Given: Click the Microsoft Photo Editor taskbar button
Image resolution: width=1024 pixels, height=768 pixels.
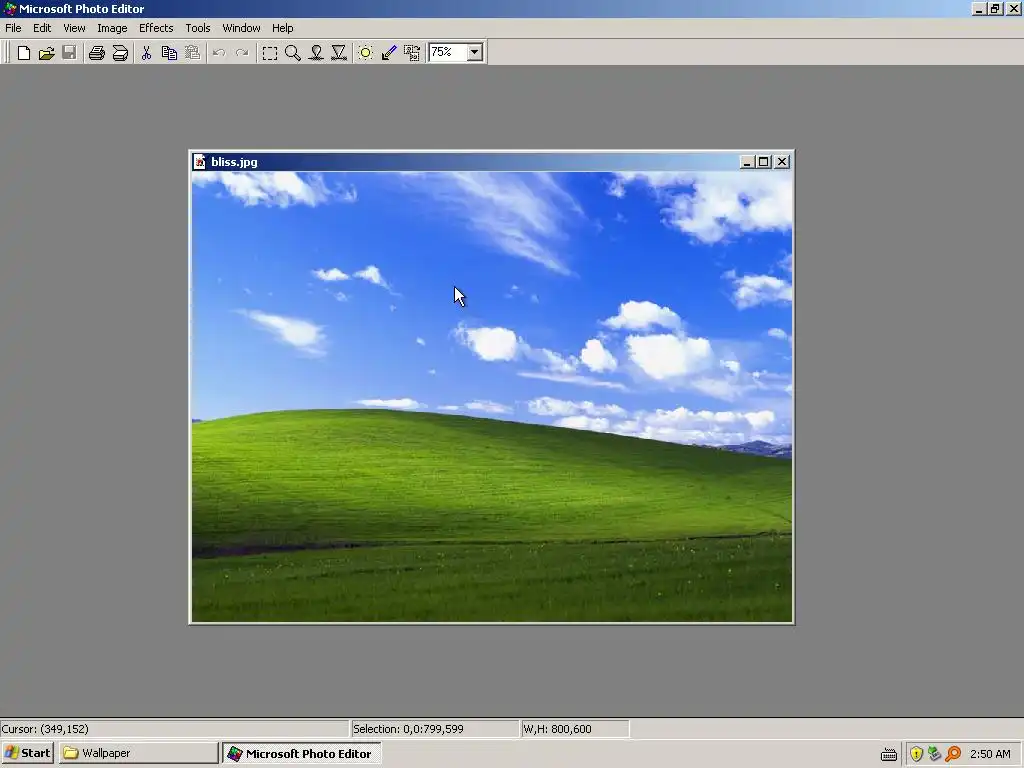Looking at the screenshot, I should coord(302,753).
